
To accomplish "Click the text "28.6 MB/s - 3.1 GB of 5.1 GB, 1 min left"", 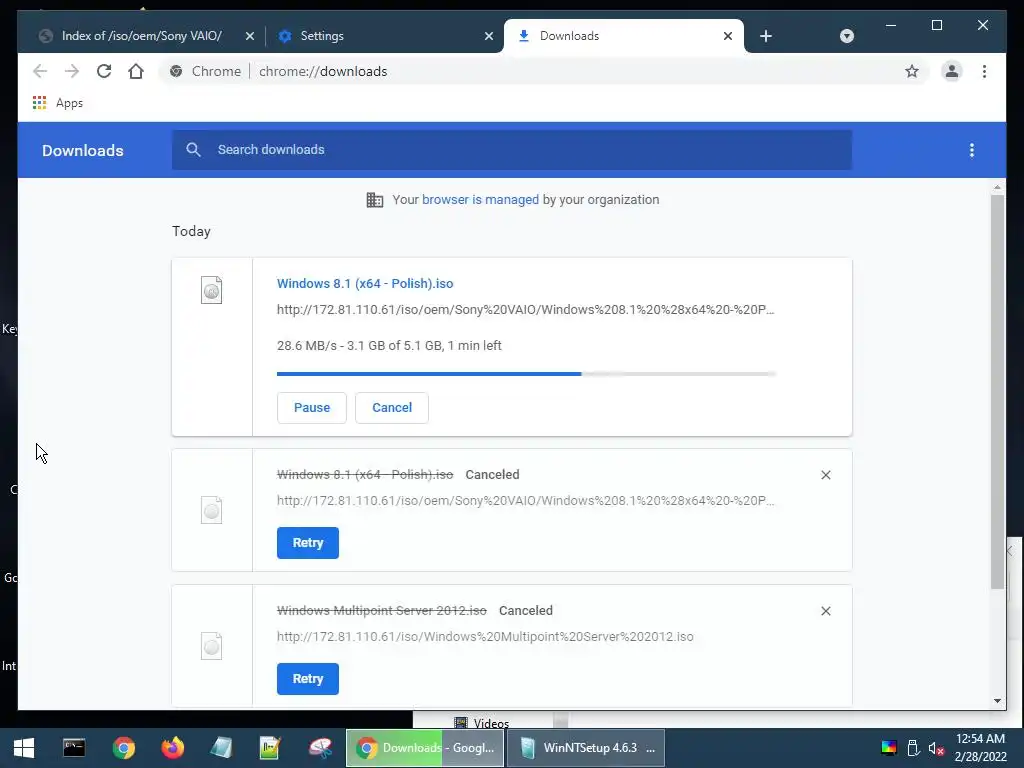I will click(389, 345).
